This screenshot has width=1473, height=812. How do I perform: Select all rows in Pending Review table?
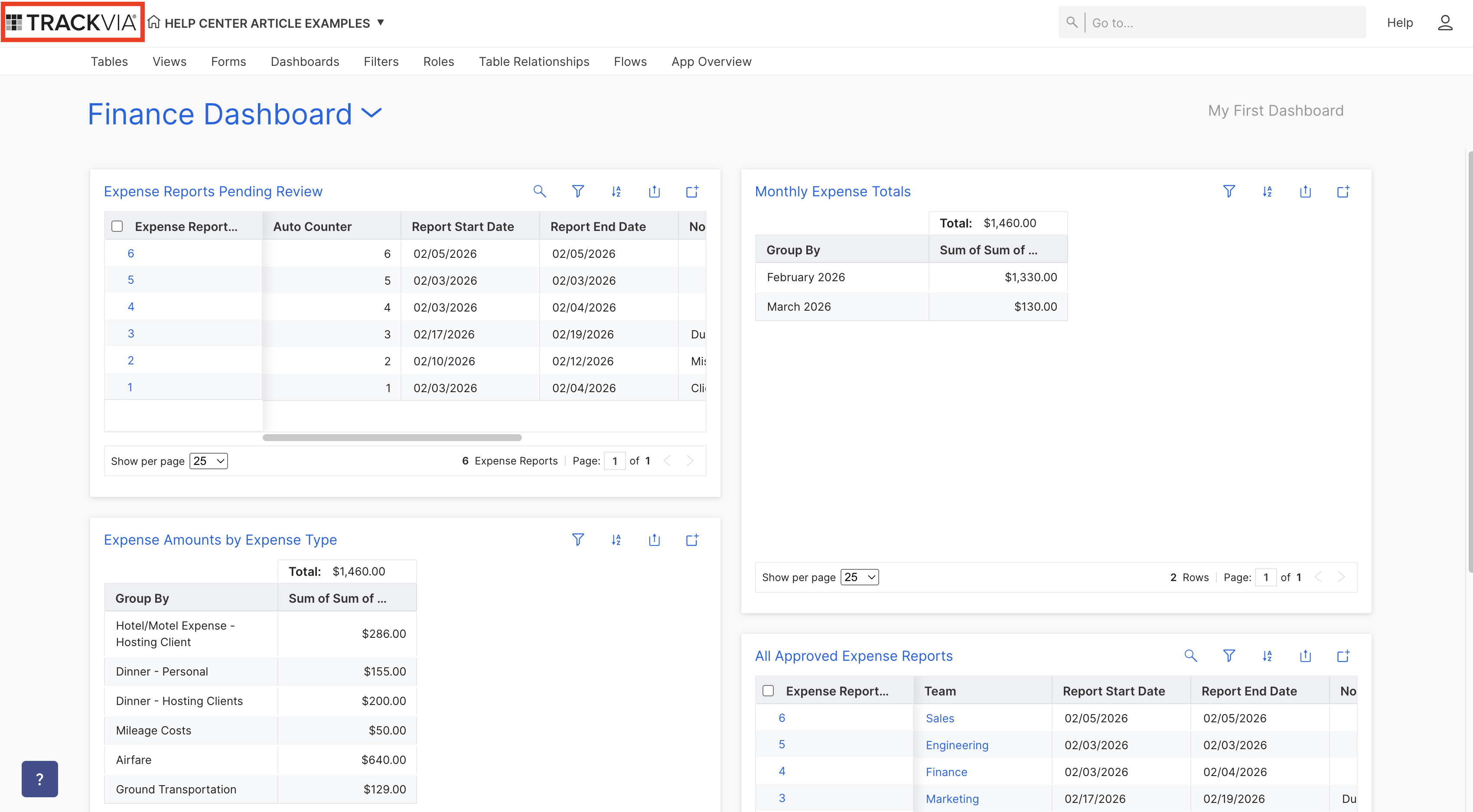[117, 226]
